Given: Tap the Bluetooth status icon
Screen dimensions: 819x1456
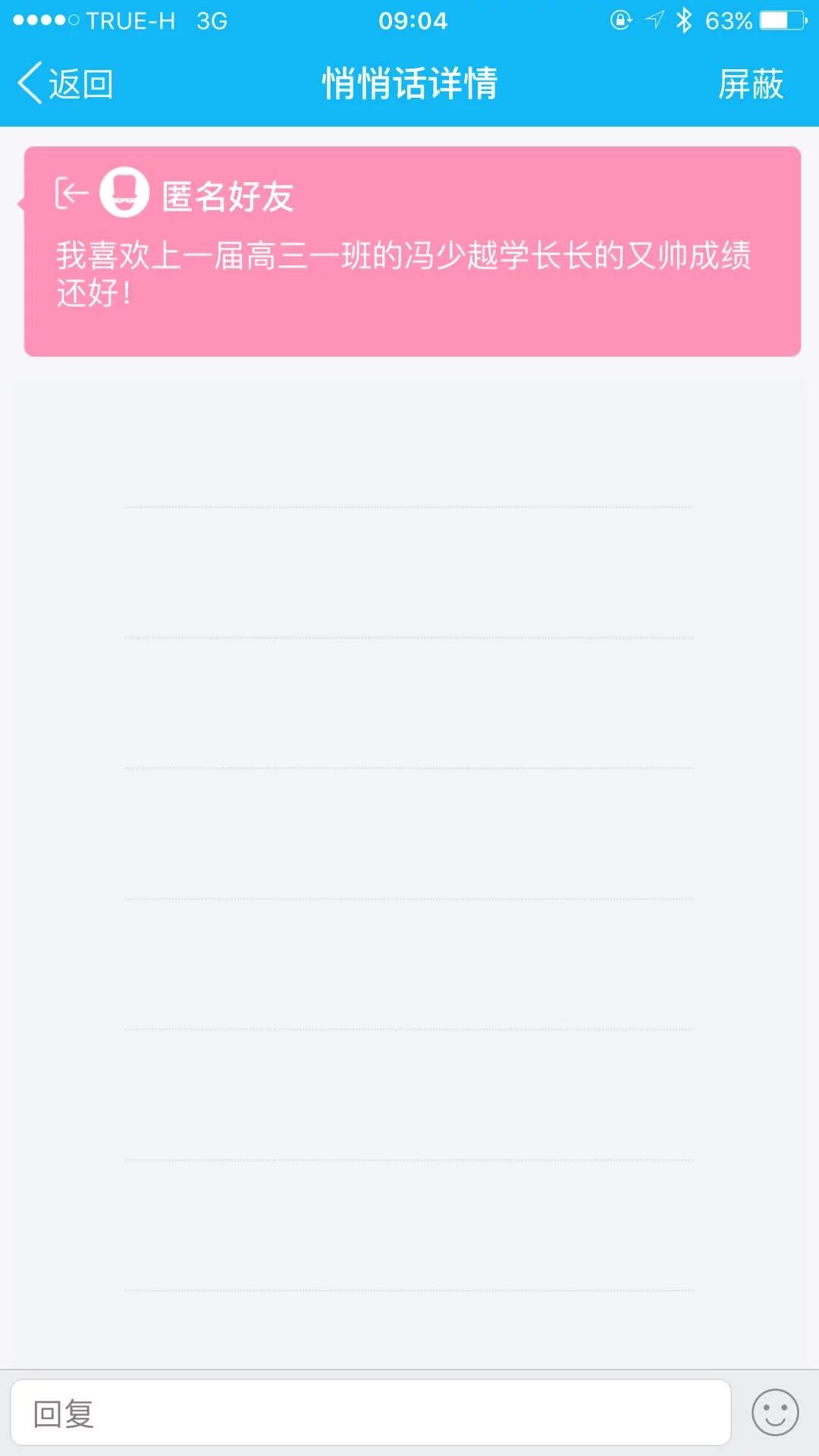Looking at the screenshot, I should coord(684,20).
